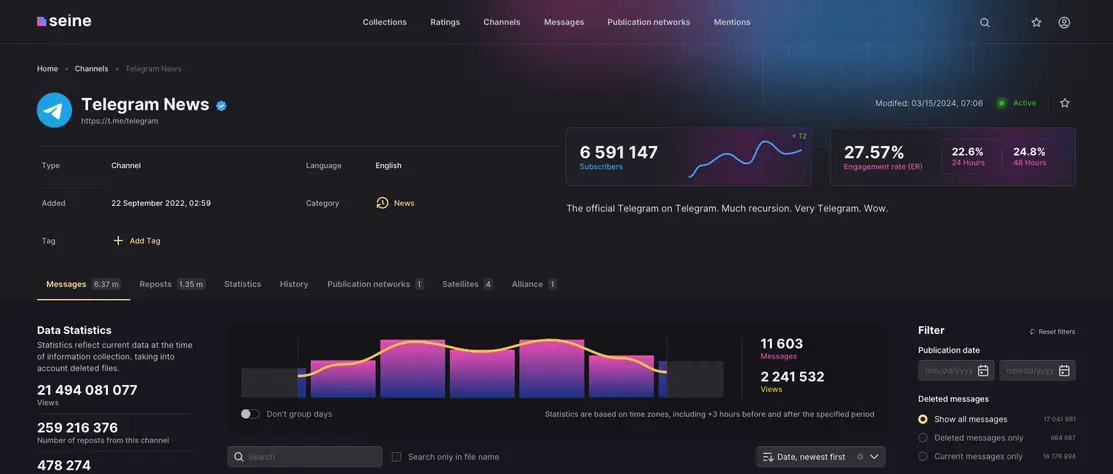Click the 22.6% 24 Hours value

pyautogui.click(x=967, y=152)
